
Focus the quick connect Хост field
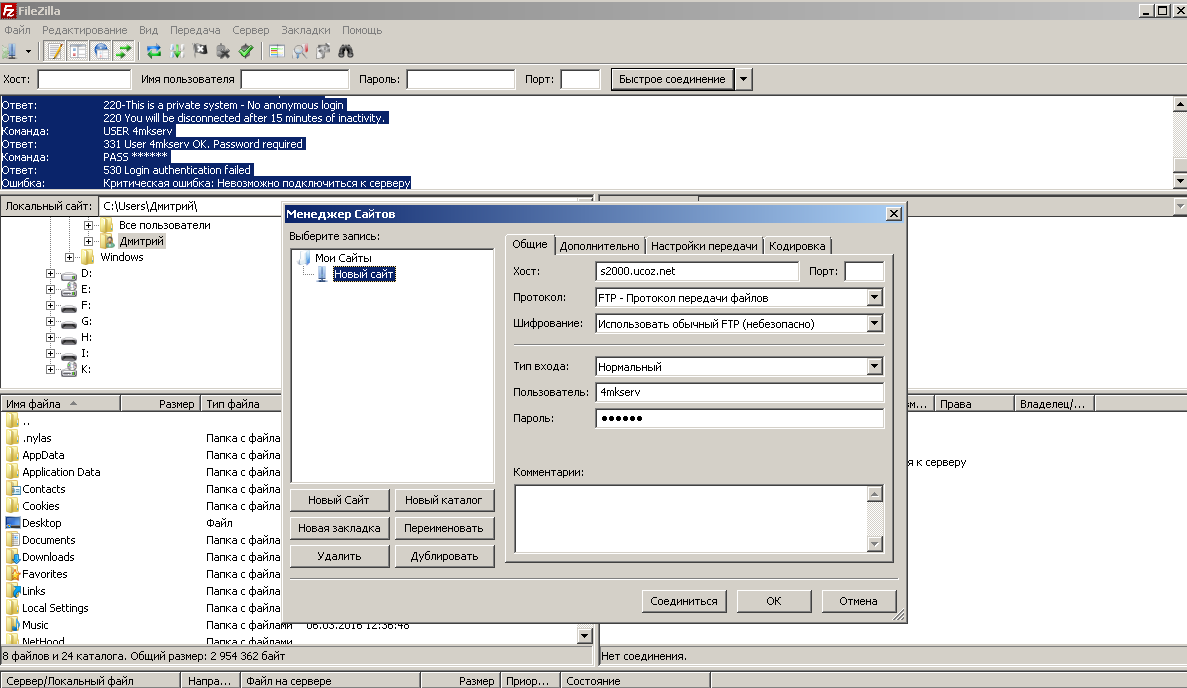pos(84,79)
